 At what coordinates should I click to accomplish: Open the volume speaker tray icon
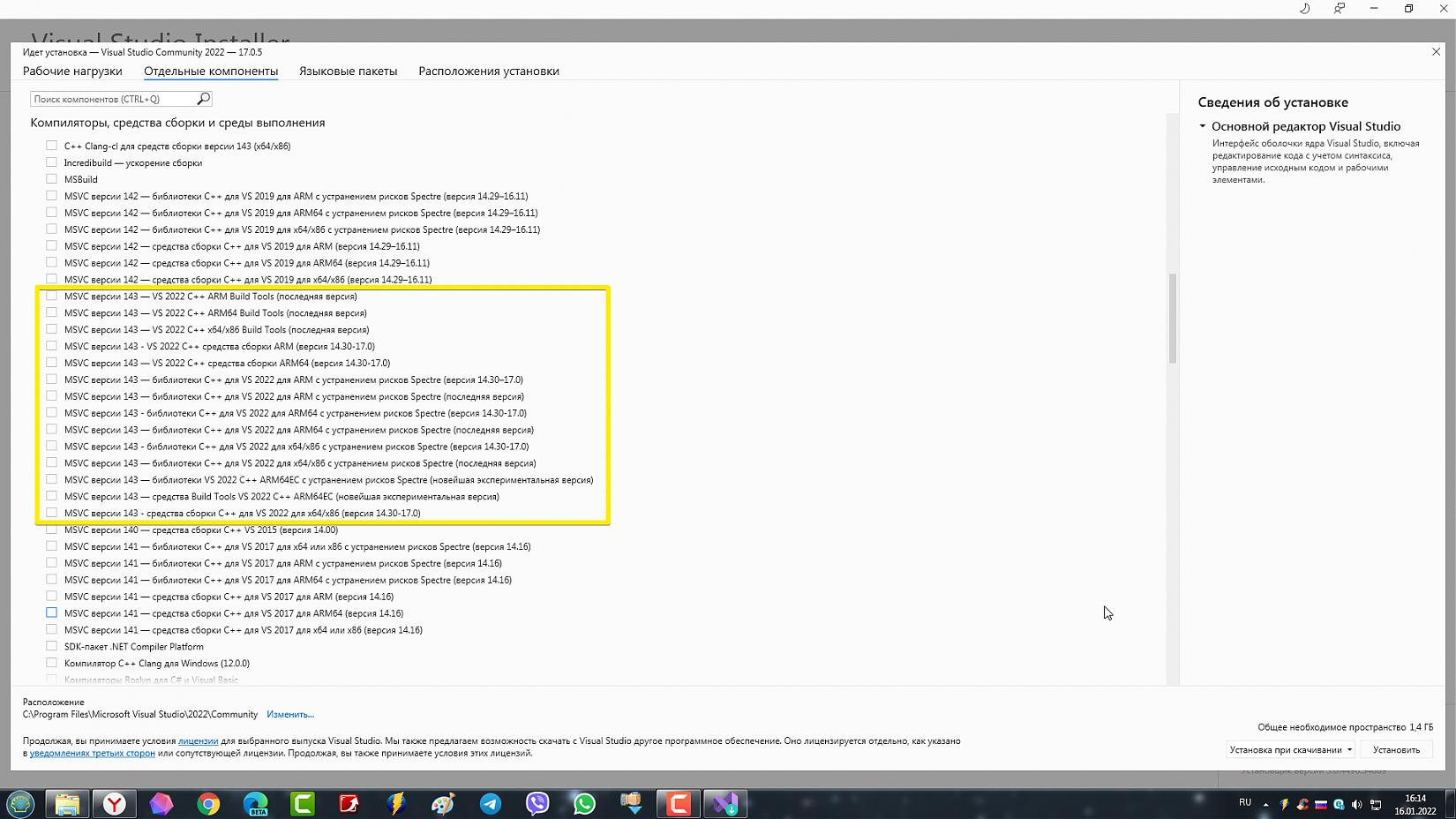(1357, 804)
